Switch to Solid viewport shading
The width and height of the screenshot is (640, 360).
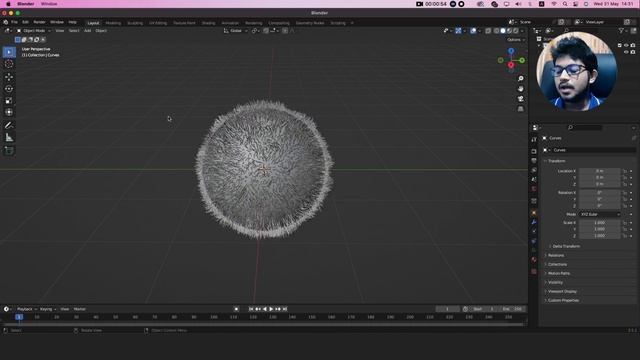[503, 31]
